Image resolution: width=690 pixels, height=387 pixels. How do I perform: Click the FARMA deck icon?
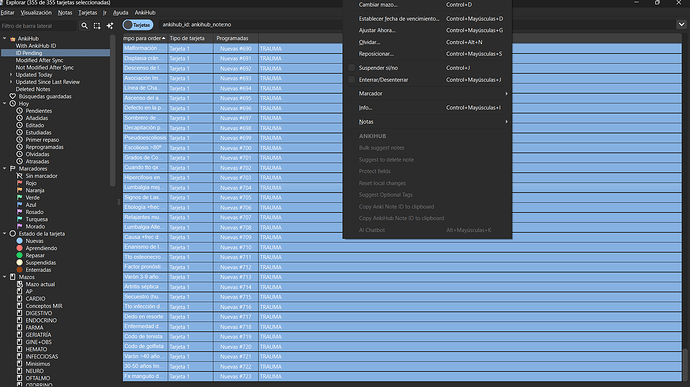pyautogui.click(x=19, y=328)
